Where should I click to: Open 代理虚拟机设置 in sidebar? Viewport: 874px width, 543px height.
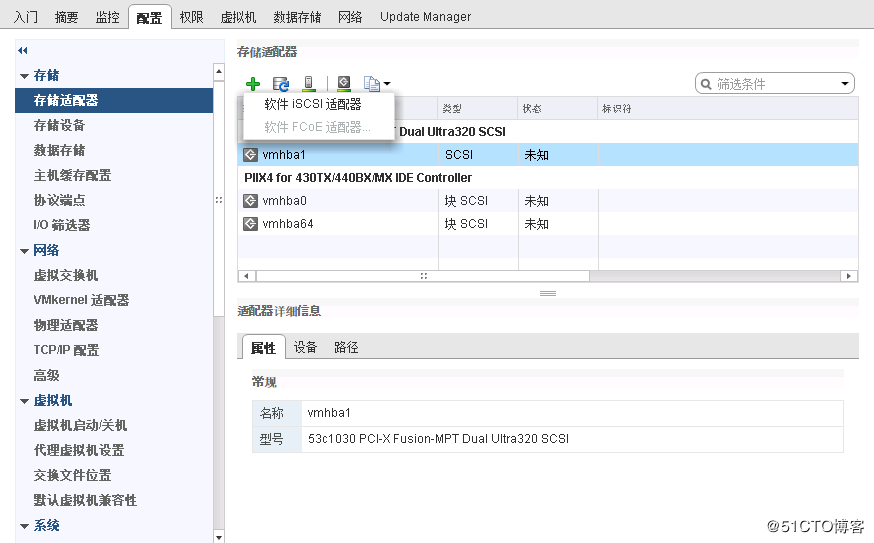coord(79,450)
